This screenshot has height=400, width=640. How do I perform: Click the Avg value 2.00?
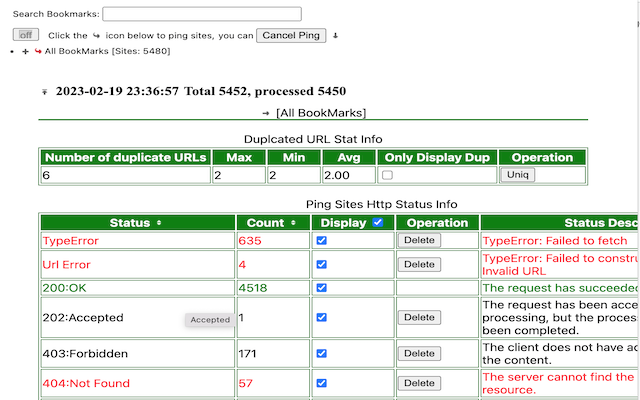pyautogui.click(x=337, y=176)
